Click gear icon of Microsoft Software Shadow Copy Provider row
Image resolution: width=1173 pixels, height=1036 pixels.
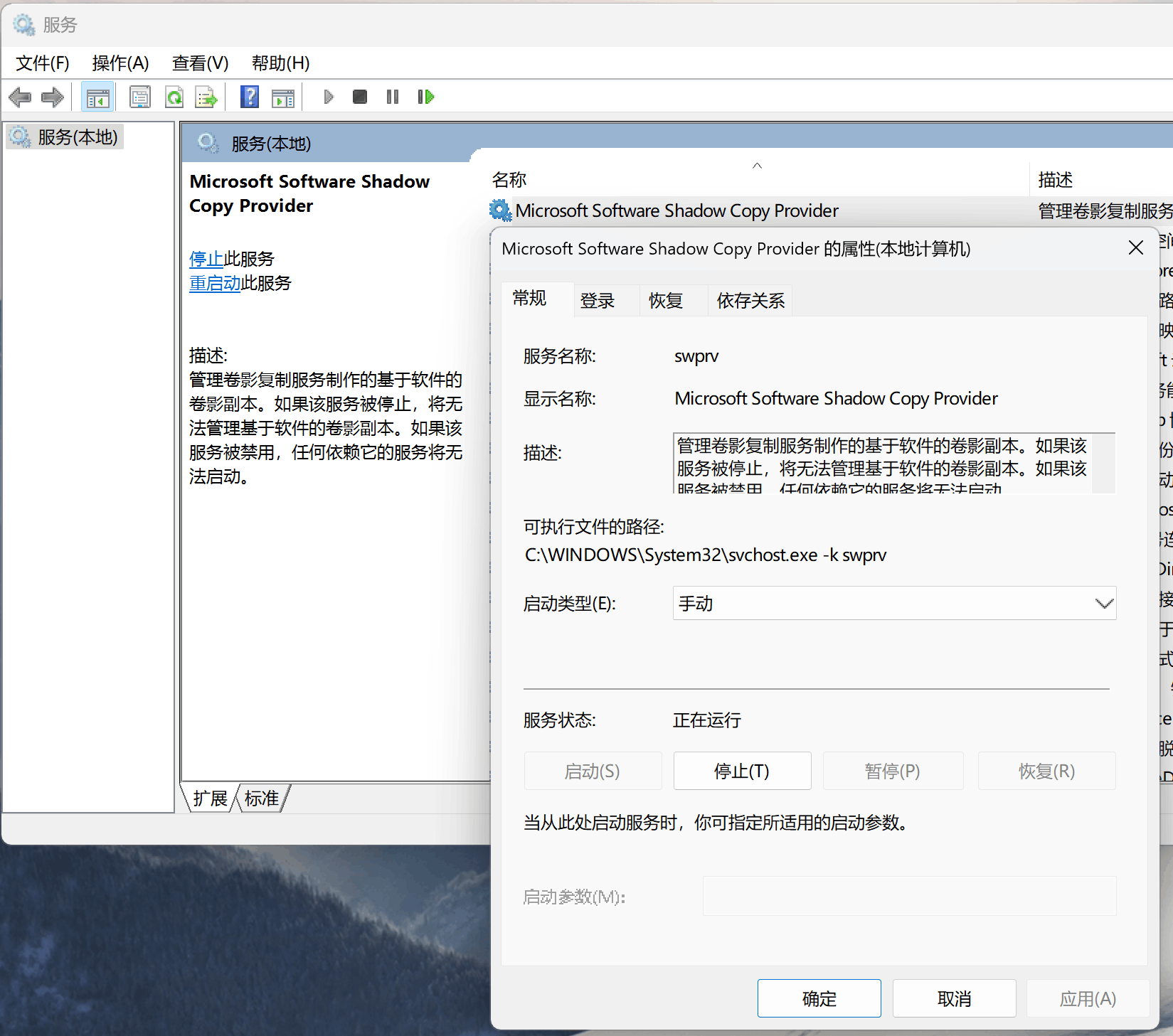[x=500, y=210]
